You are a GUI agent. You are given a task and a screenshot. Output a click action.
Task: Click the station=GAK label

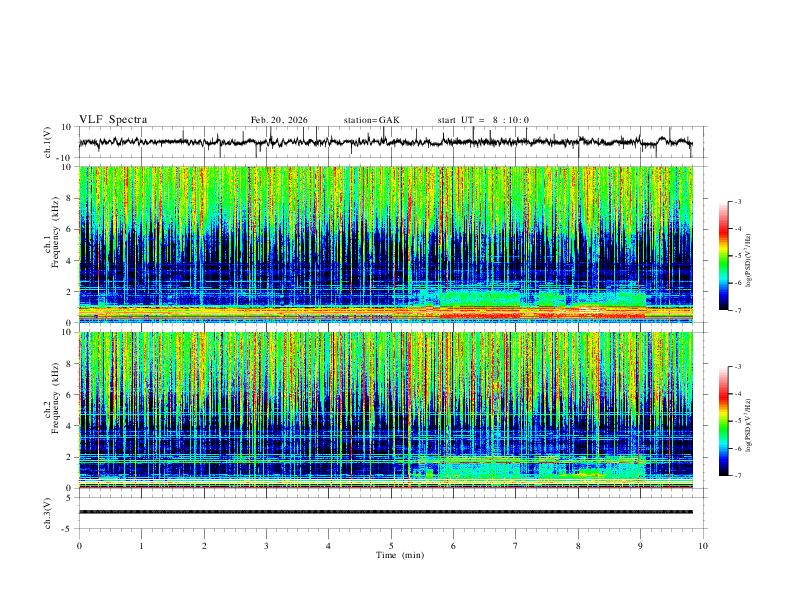click(x=371, y=120)
